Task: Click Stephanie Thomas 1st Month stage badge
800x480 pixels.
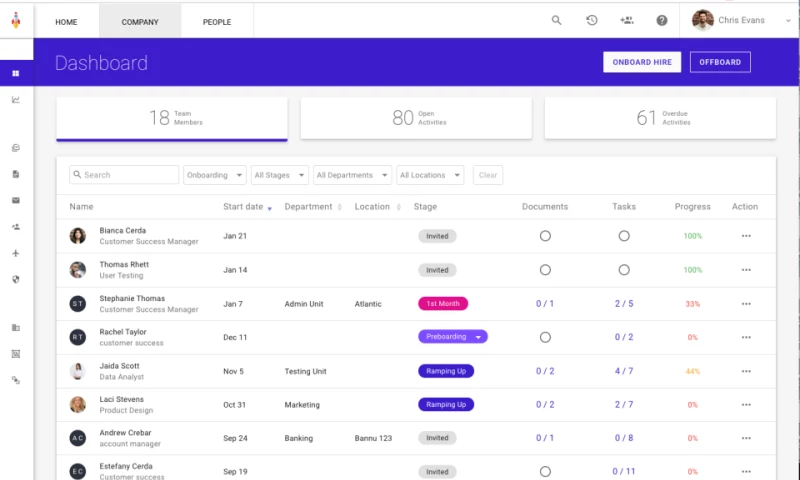Action: (443, 304)
